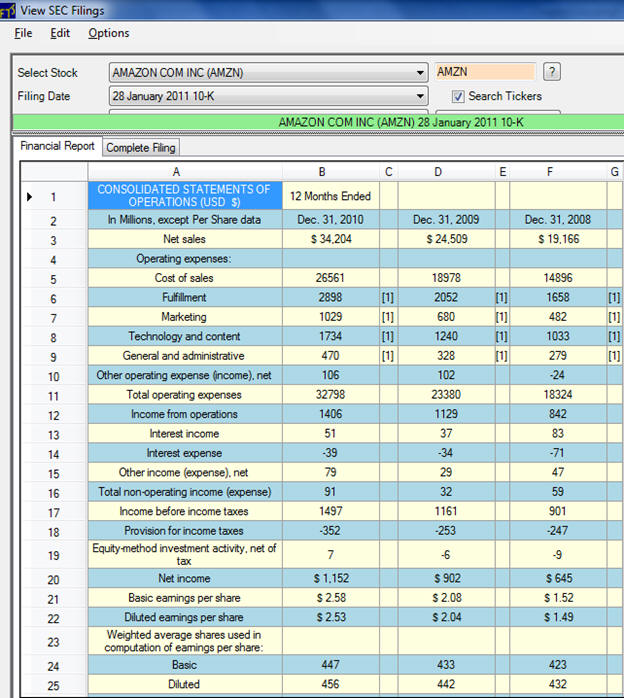This screenshot has height=698, width=624.
Task: Click the Provision for income taxes label
Action: coord(185,531)
